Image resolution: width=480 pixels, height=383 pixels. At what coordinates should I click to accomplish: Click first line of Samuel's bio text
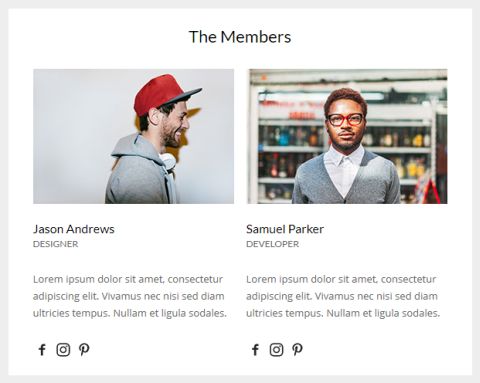(341, 279)
